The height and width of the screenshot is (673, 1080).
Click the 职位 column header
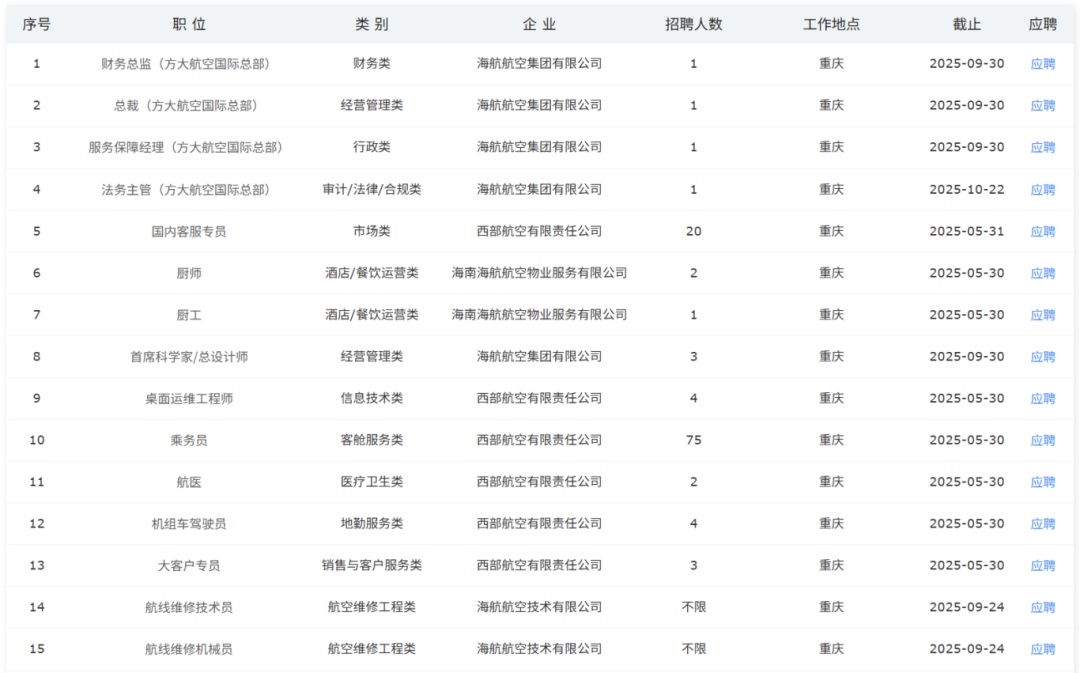pyautogui.click(x=189, y=24)
